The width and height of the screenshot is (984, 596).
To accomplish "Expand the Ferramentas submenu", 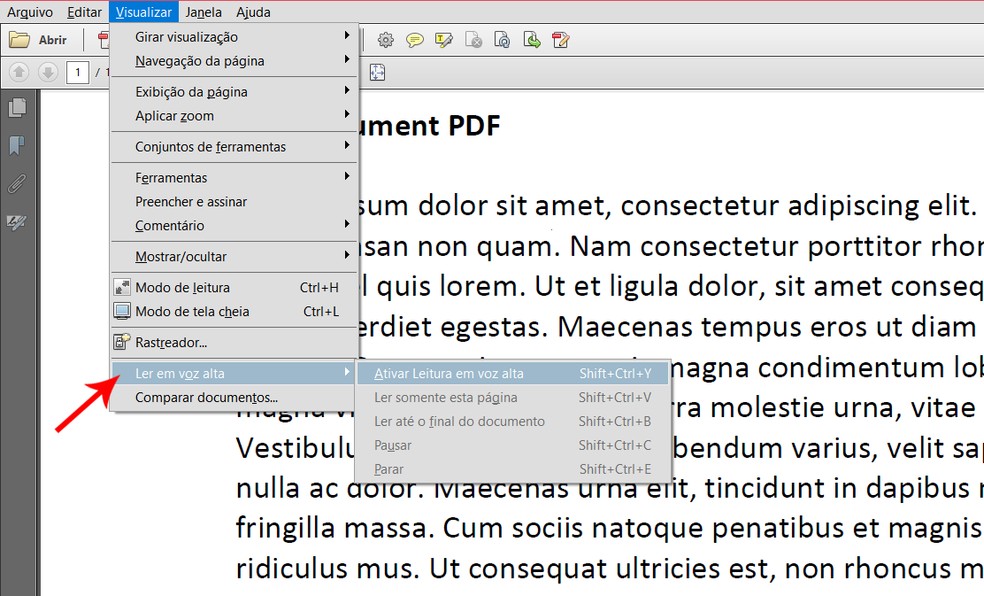I will [x=234, y=178].
